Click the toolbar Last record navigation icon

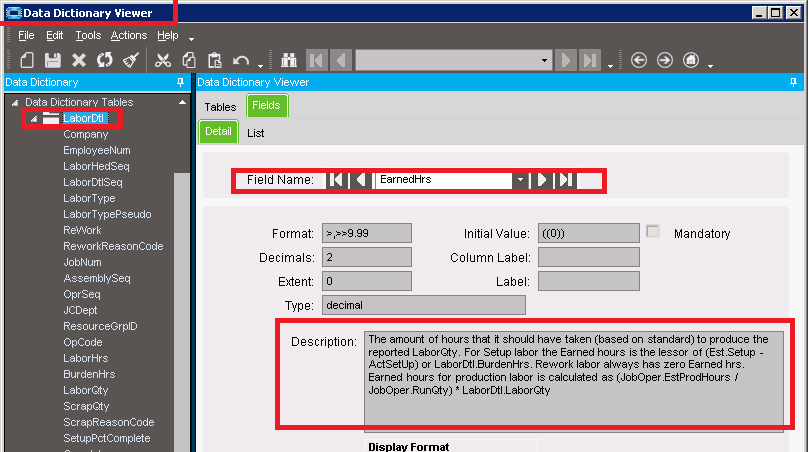coord(590,60)
